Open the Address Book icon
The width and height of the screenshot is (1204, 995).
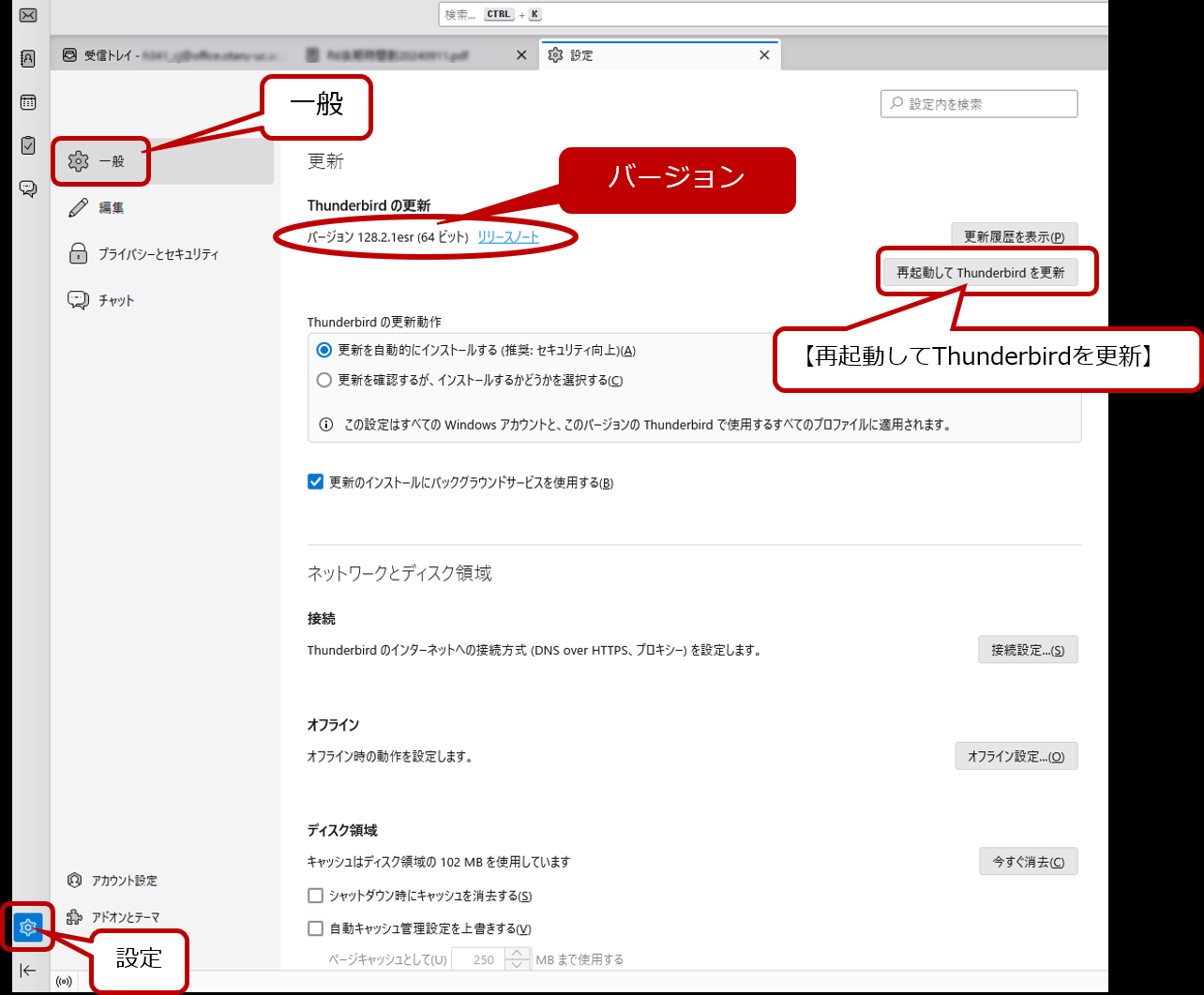click(28, 59)
